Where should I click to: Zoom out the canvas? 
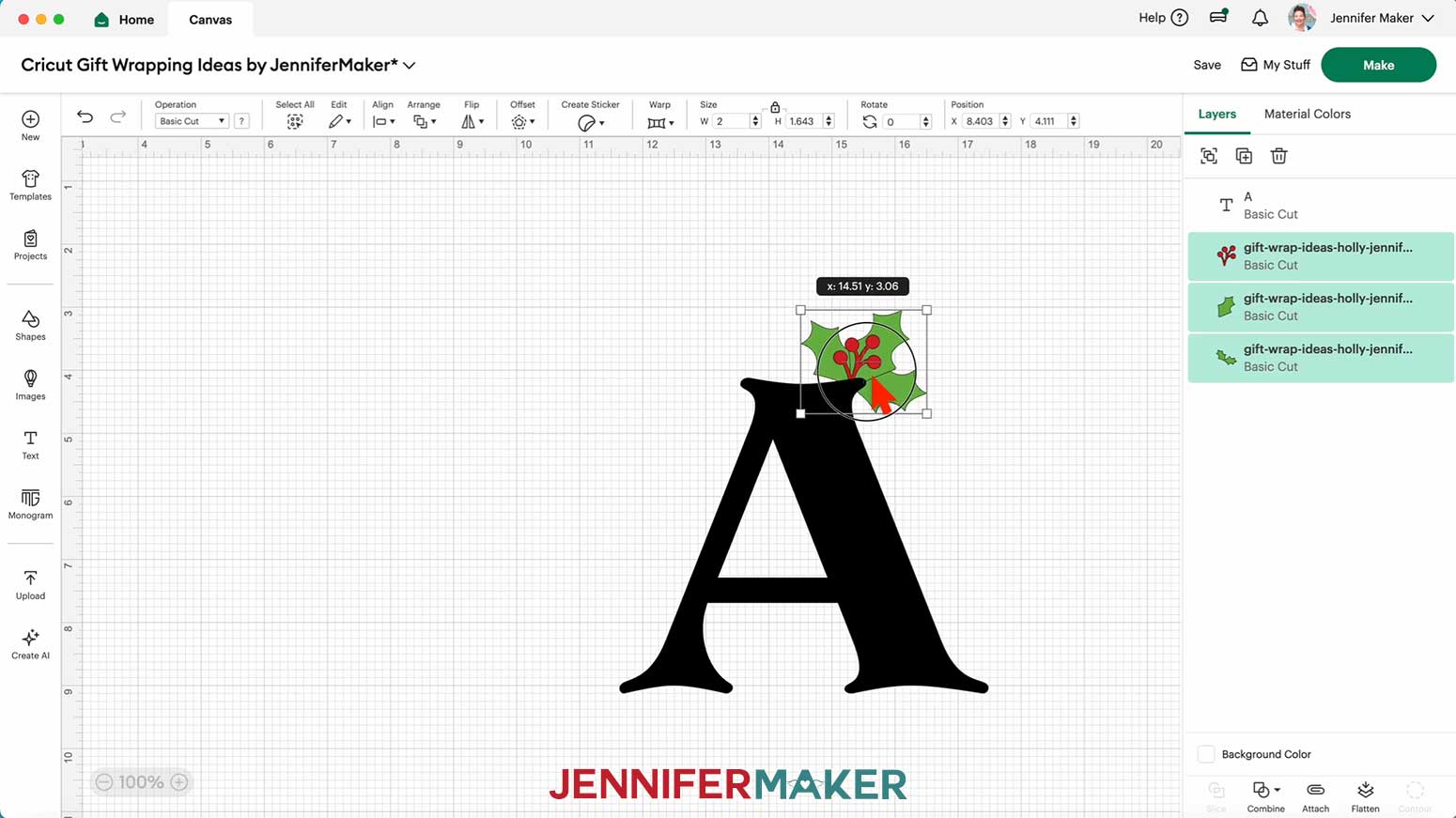[x=104, y=781]
